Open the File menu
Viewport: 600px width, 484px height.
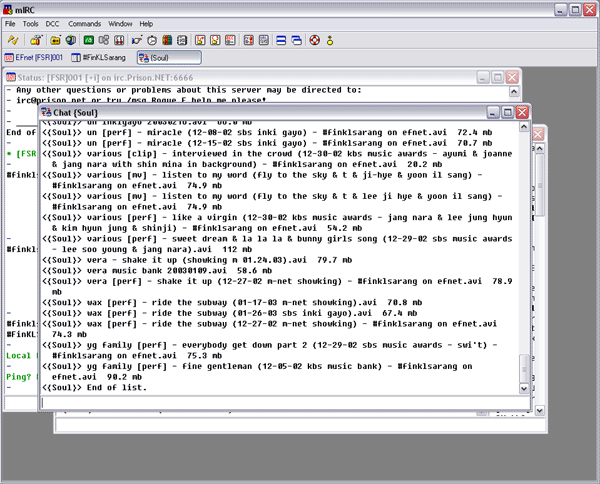tap(10, 23)
